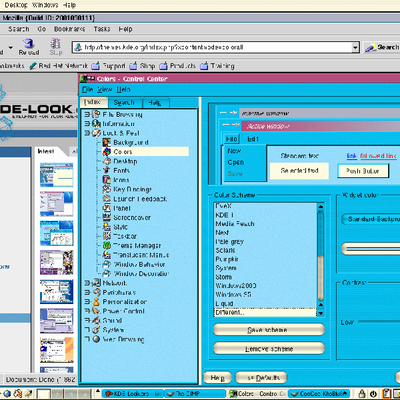Click the first thumbnail on the KDE-Look page
This screenshot has width=400, height=400.
tap(56, 175)
